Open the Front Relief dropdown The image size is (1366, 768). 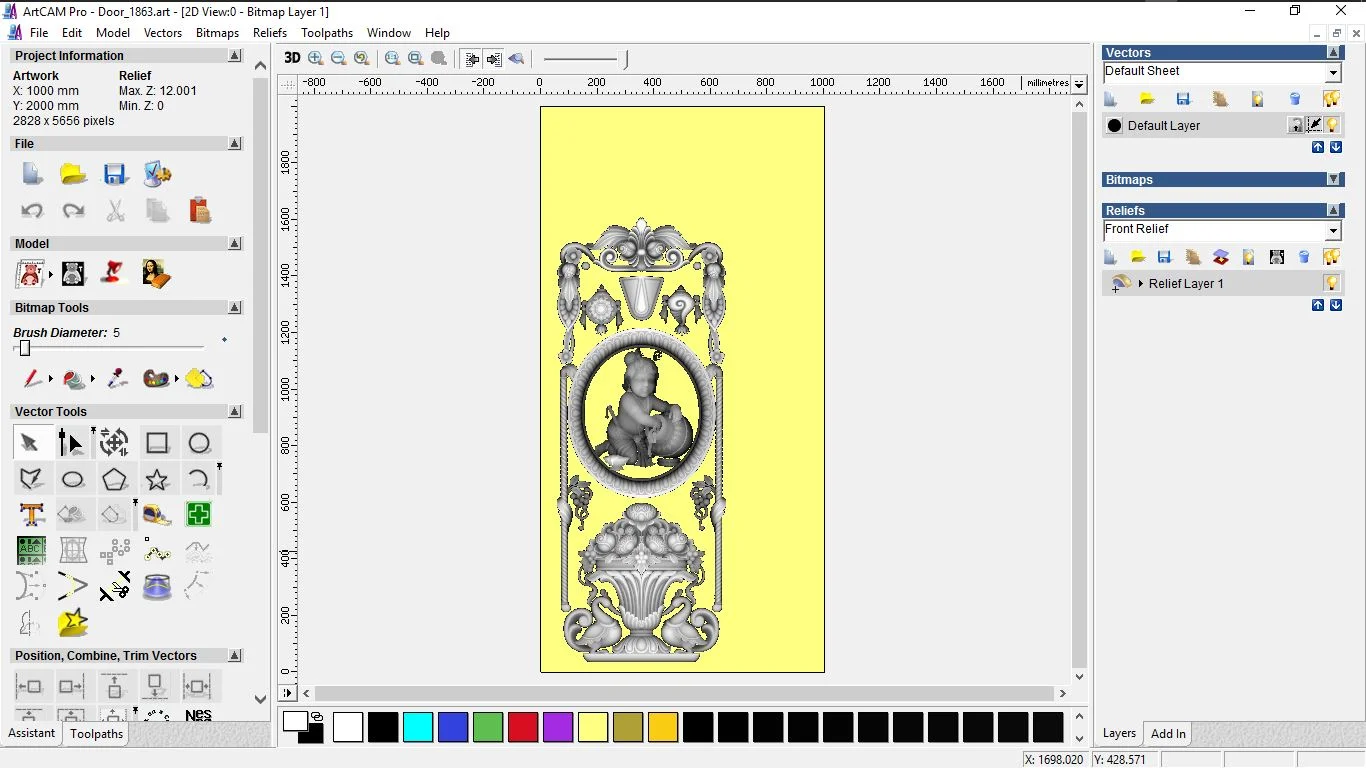tap(1334, 229)
